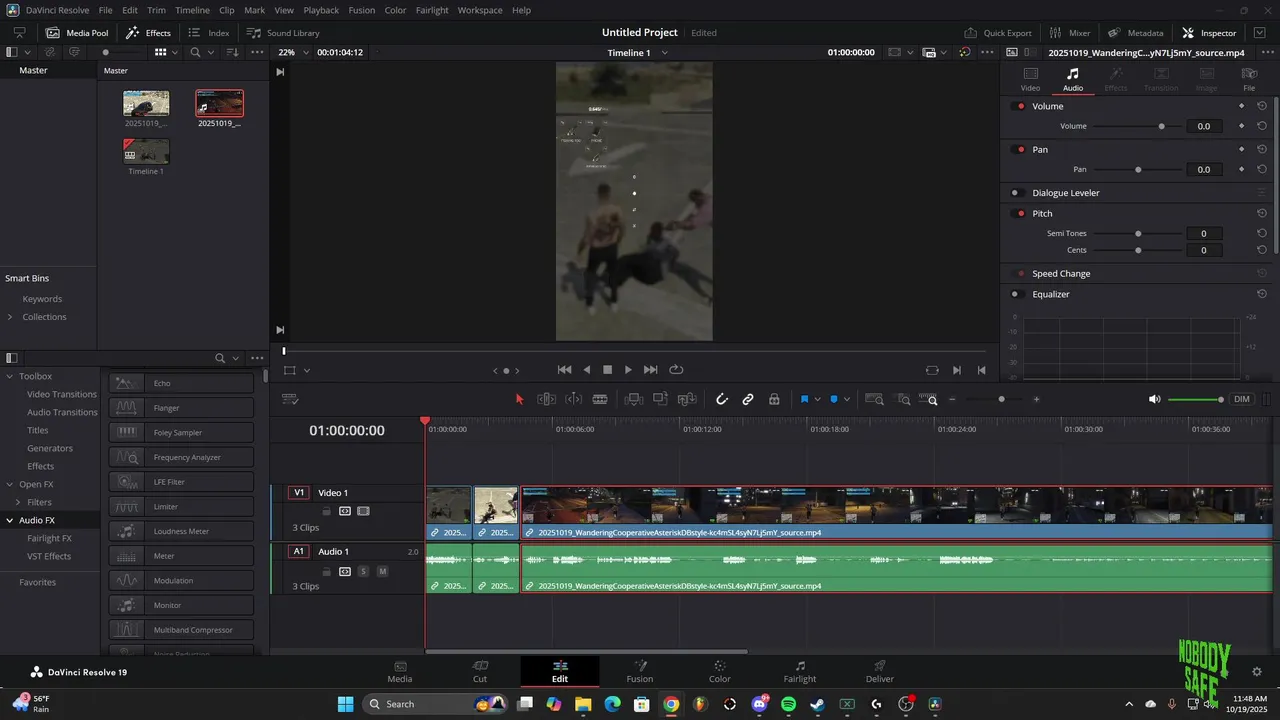The image size is (1280, 720).
Task: Open the Mixer panel
Action: pyautogui.click(x=1070, y=32)
